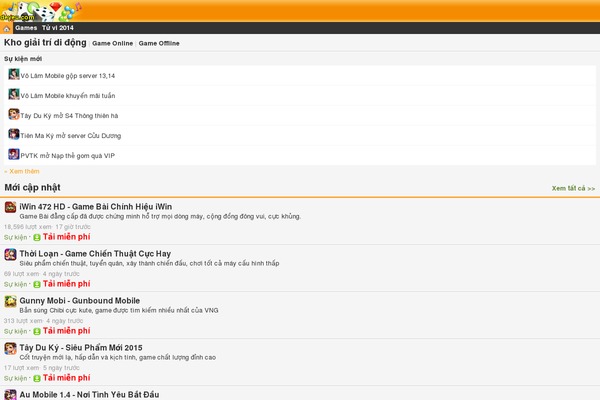Switch to Game Offline tab
This screenshot has height=400, width=600.
pos(159,44)
